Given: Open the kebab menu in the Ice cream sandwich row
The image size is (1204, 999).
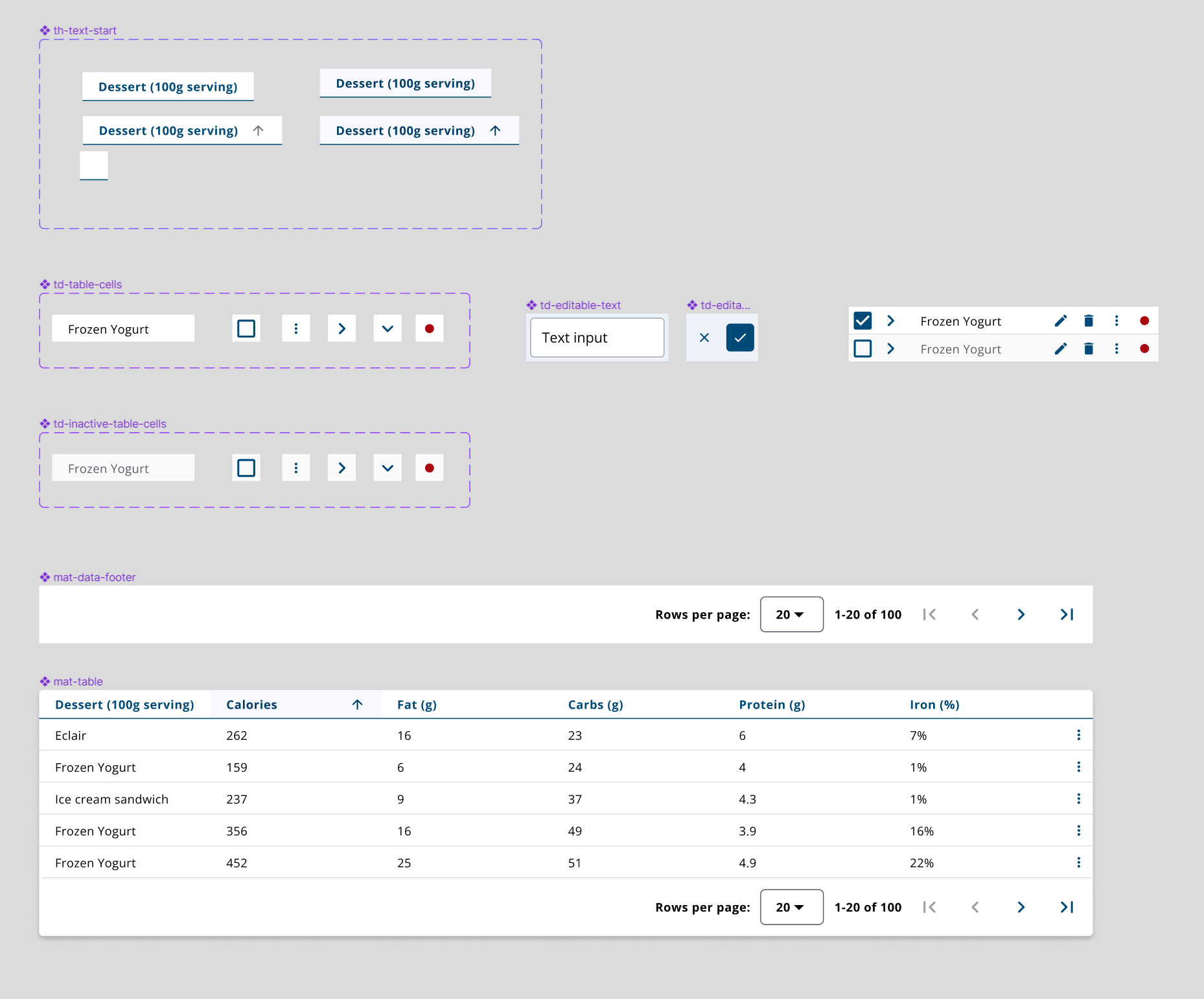Looking at the screenshot, I should click(x=1078, y=798).
